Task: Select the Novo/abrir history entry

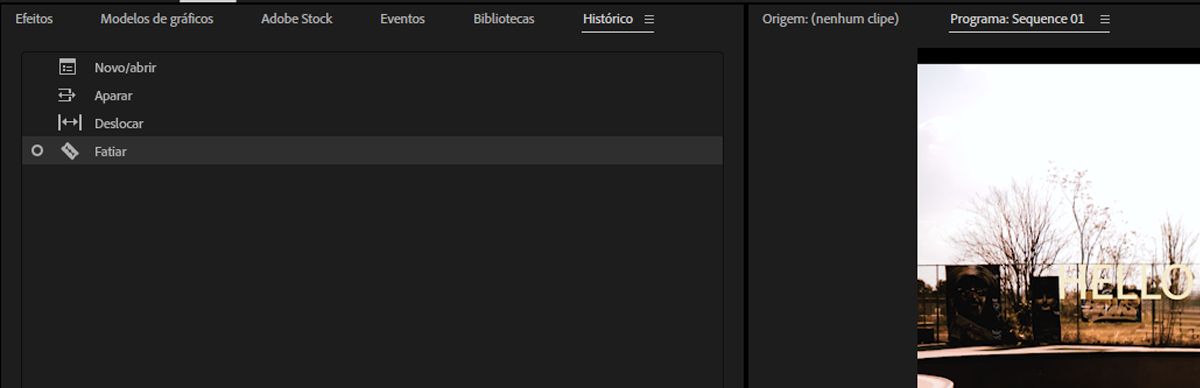Action: click(x=372, y=67)
